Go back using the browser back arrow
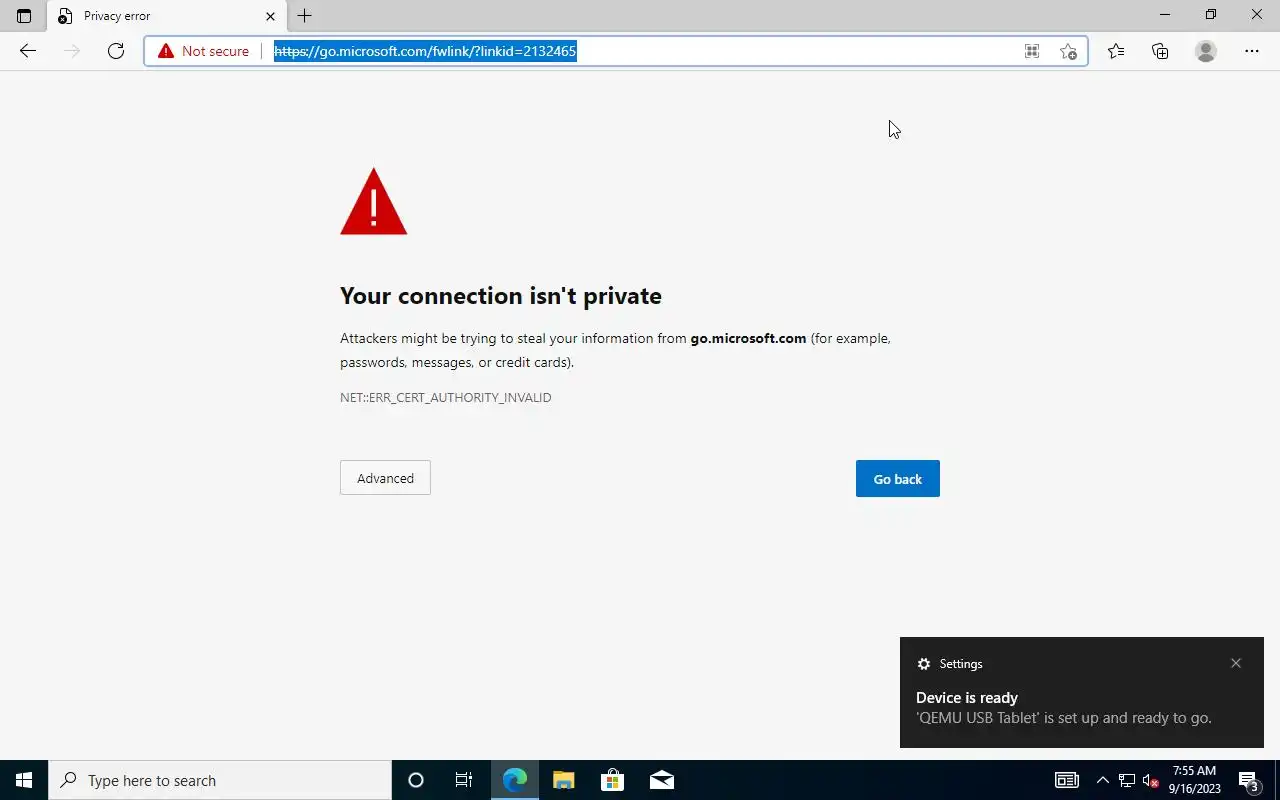The image size is (1280, 800). tap(28, 51)
